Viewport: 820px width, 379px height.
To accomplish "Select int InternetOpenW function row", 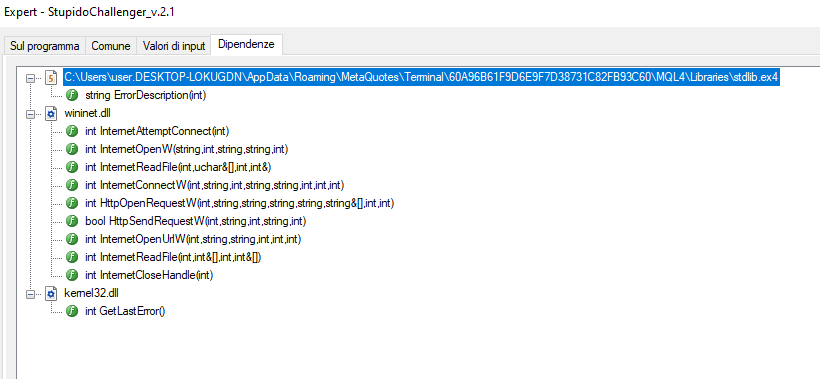I will [x=187, y=150].
